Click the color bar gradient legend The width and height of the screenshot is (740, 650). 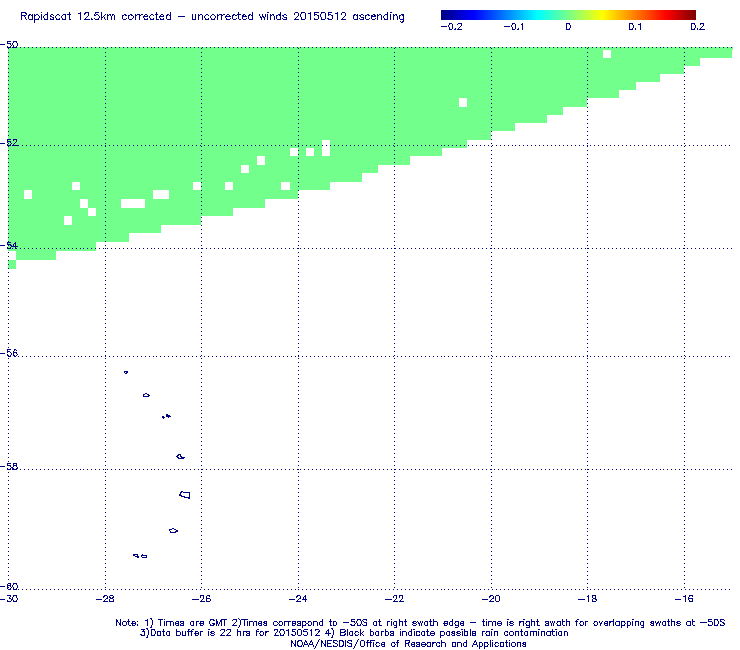pyautogui.click(x=568, y=15)
